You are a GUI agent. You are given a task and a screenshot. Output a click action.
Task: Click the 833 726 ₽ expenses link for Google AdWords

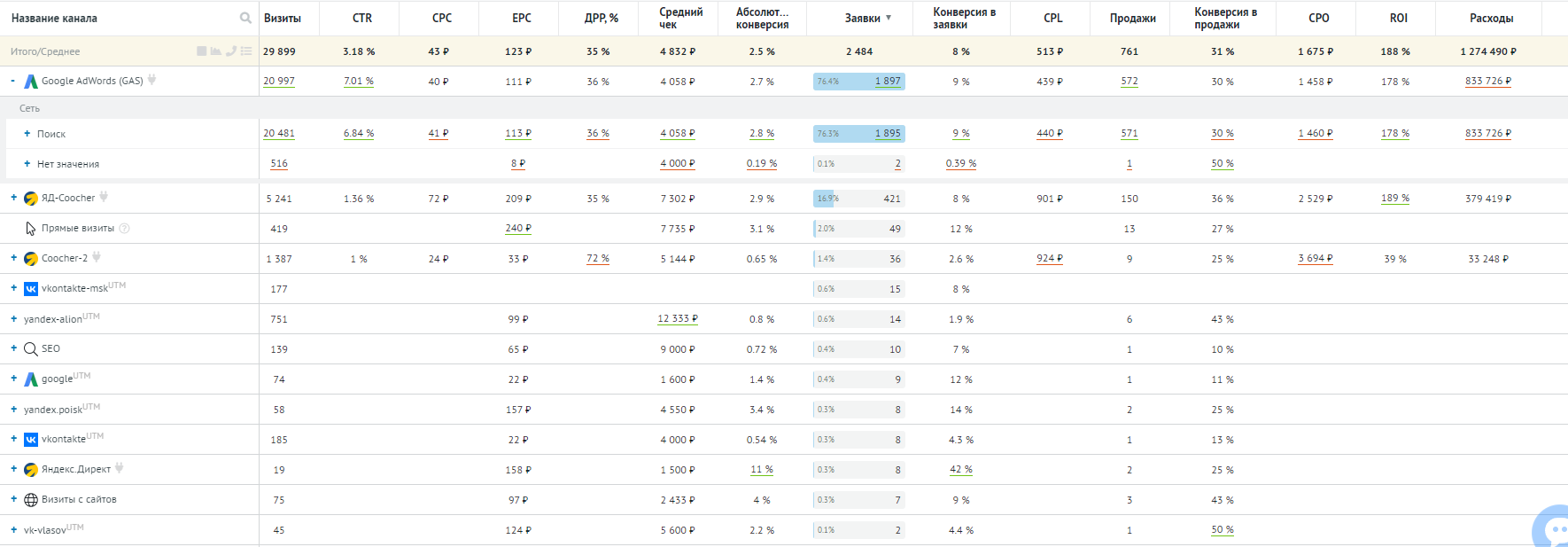[x=1487, y=81]
